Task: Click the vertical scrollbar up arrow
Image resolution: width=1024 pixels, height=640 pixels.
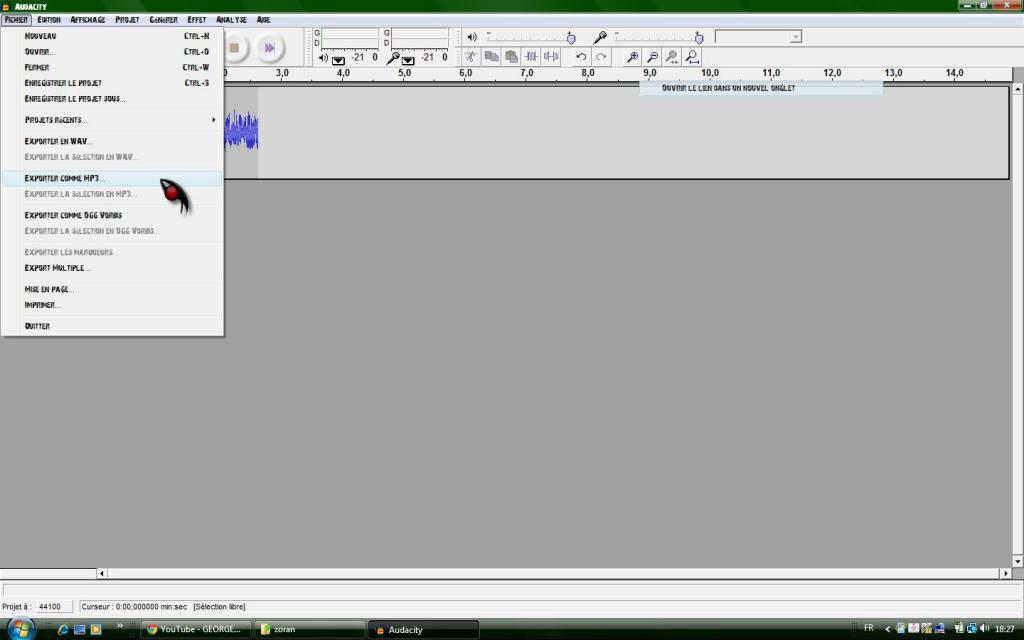Action: (x=1017, y=89)
